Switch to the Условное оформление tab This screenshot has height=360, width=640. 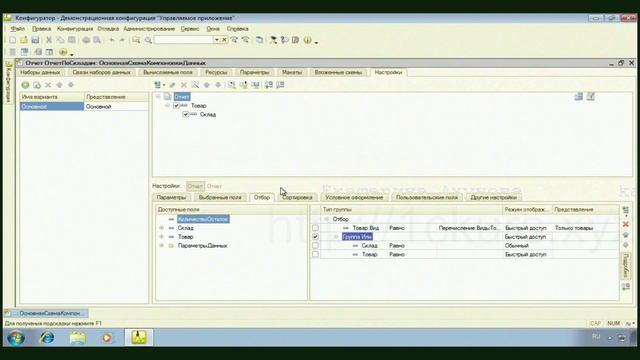click(354, 198)
